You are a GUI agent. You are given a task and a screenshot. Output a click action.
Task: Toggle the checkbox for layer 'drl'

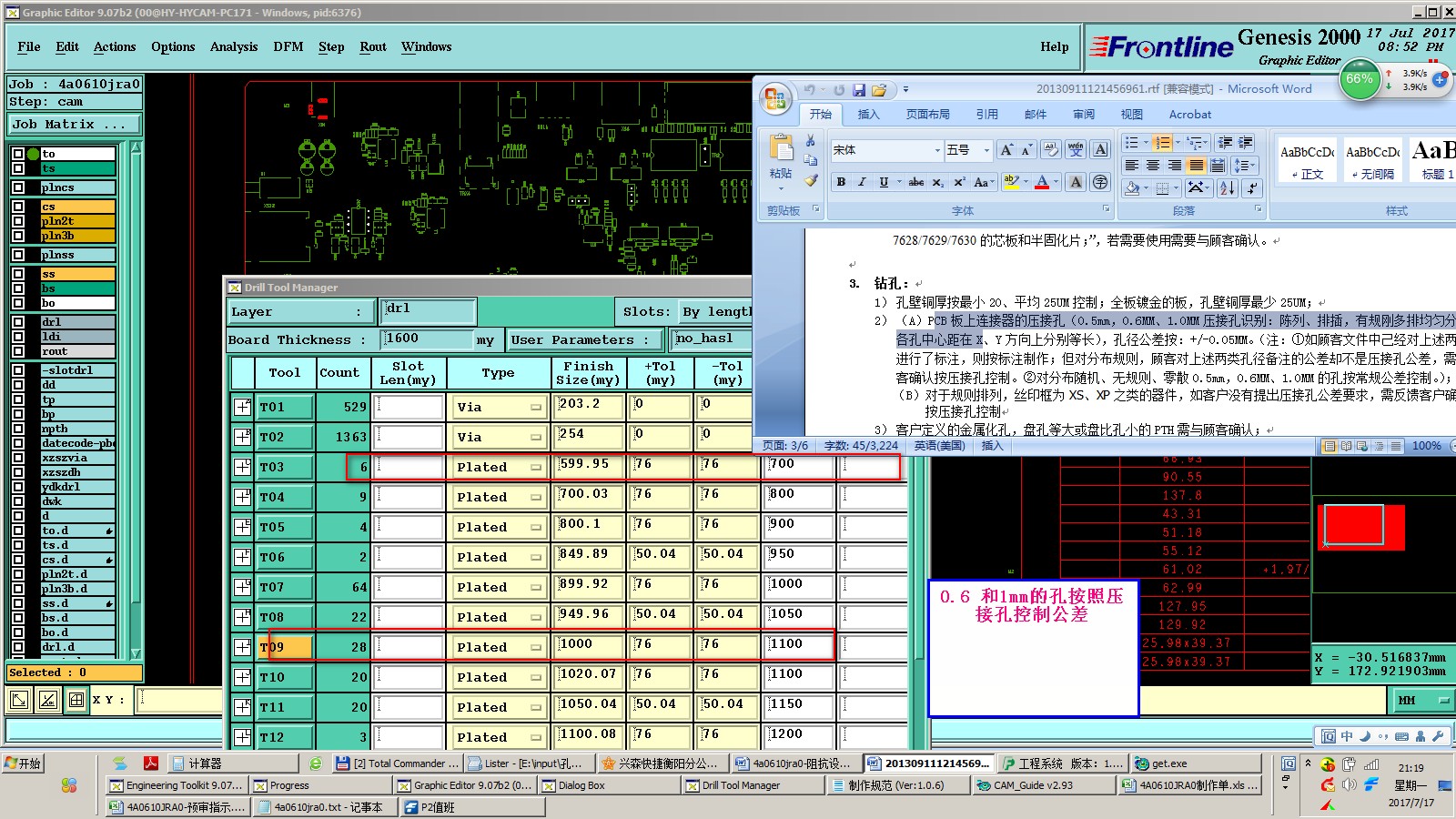pos(18,322)
